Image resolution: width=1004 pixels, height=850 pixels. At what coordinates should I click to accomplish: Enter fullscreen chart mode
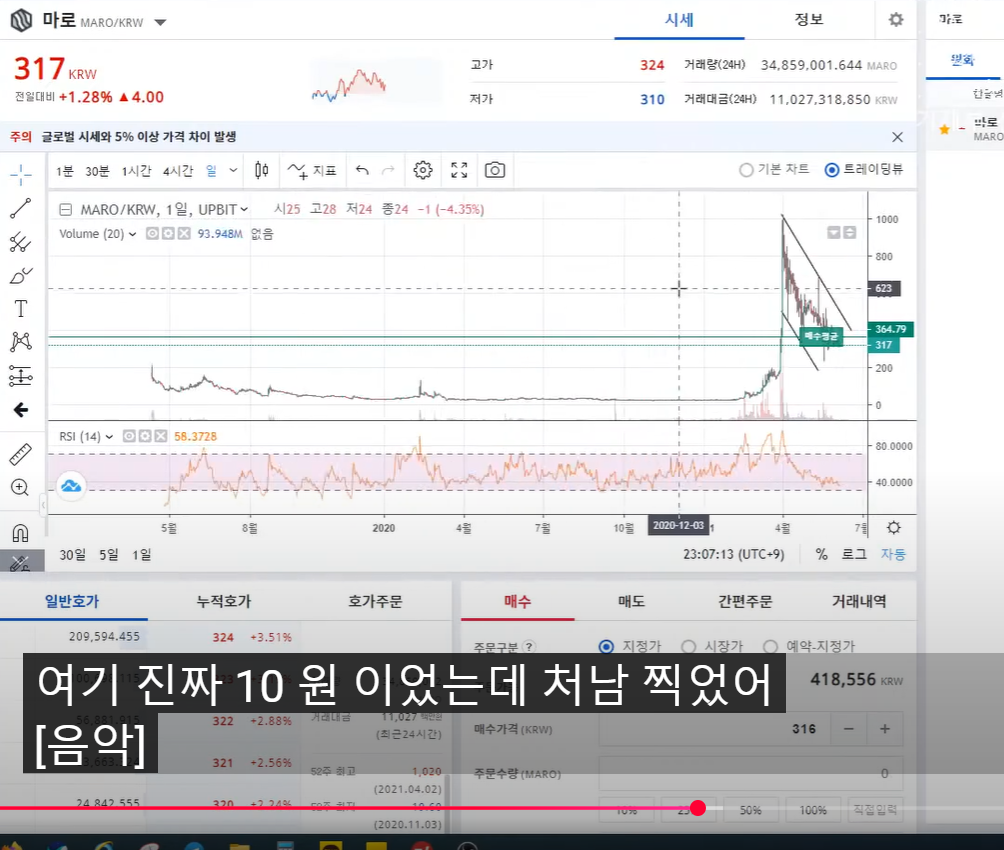pyautogui.click(x=459, y=170)
